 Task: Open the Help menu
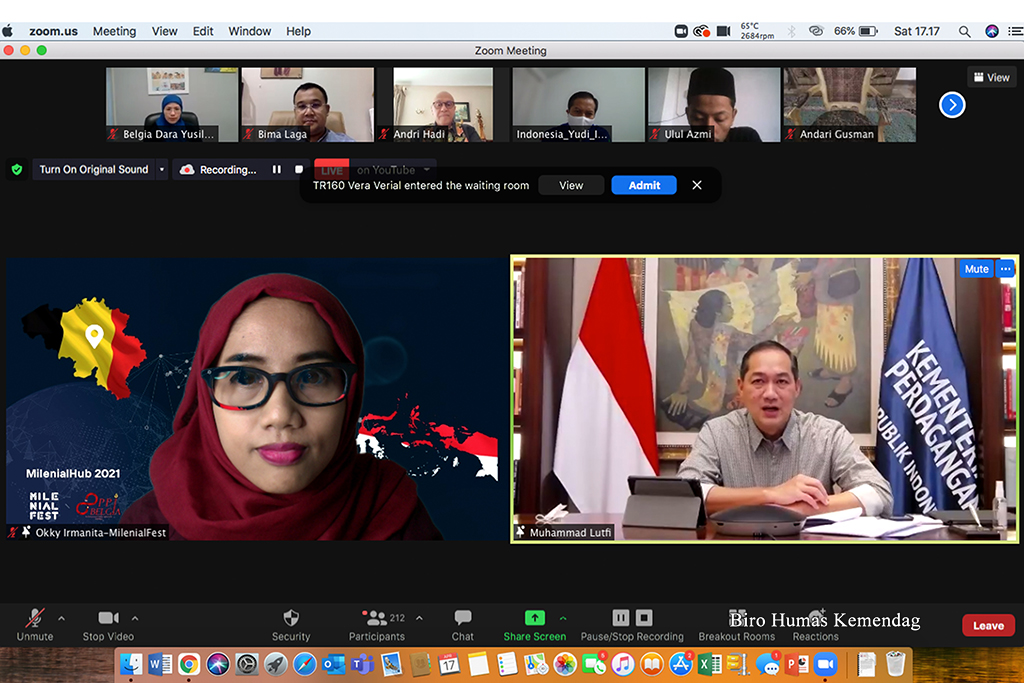[x=298, y=31]
